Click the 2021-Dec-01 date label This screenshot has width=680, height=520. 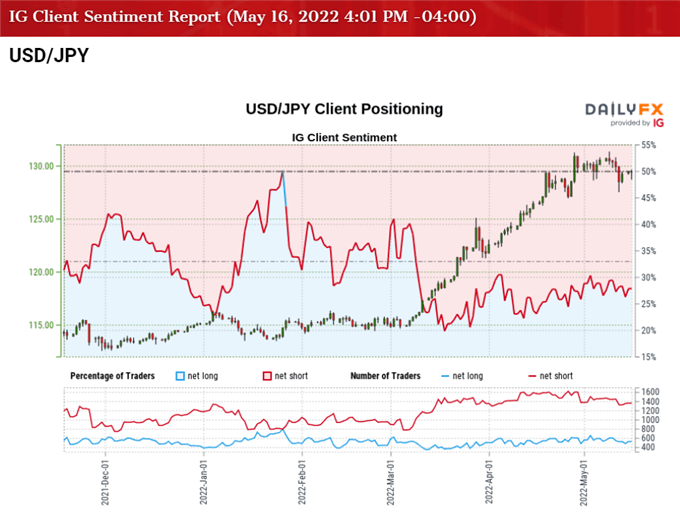(105, 483)
